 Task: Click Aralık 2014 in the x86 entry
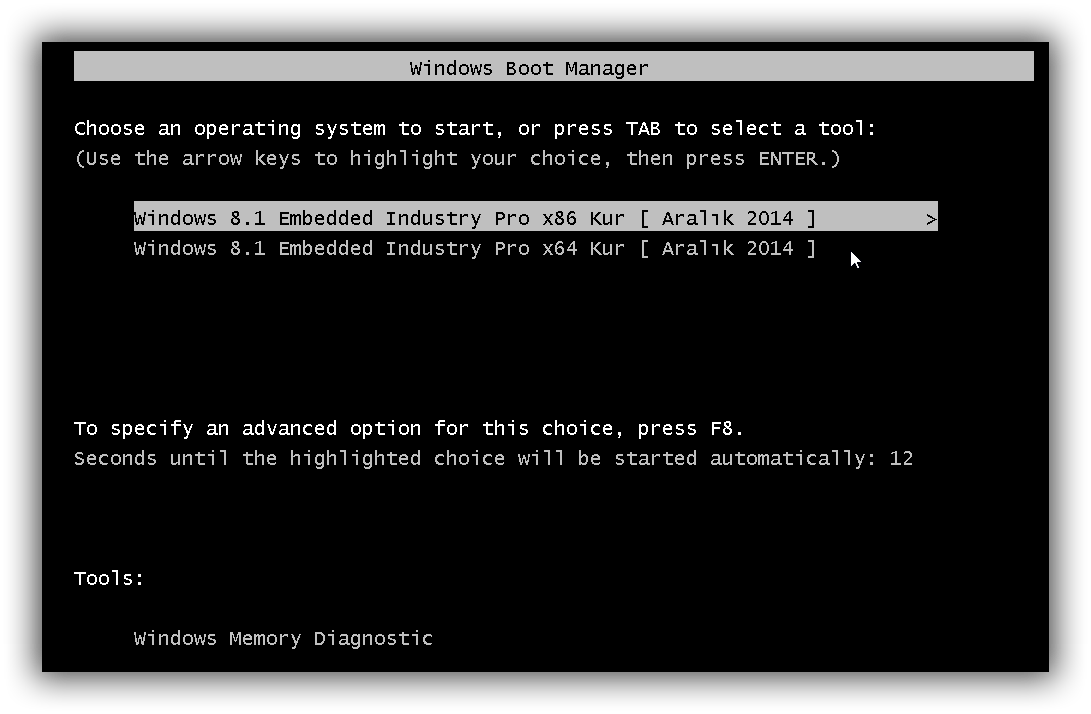click(727, 218)
